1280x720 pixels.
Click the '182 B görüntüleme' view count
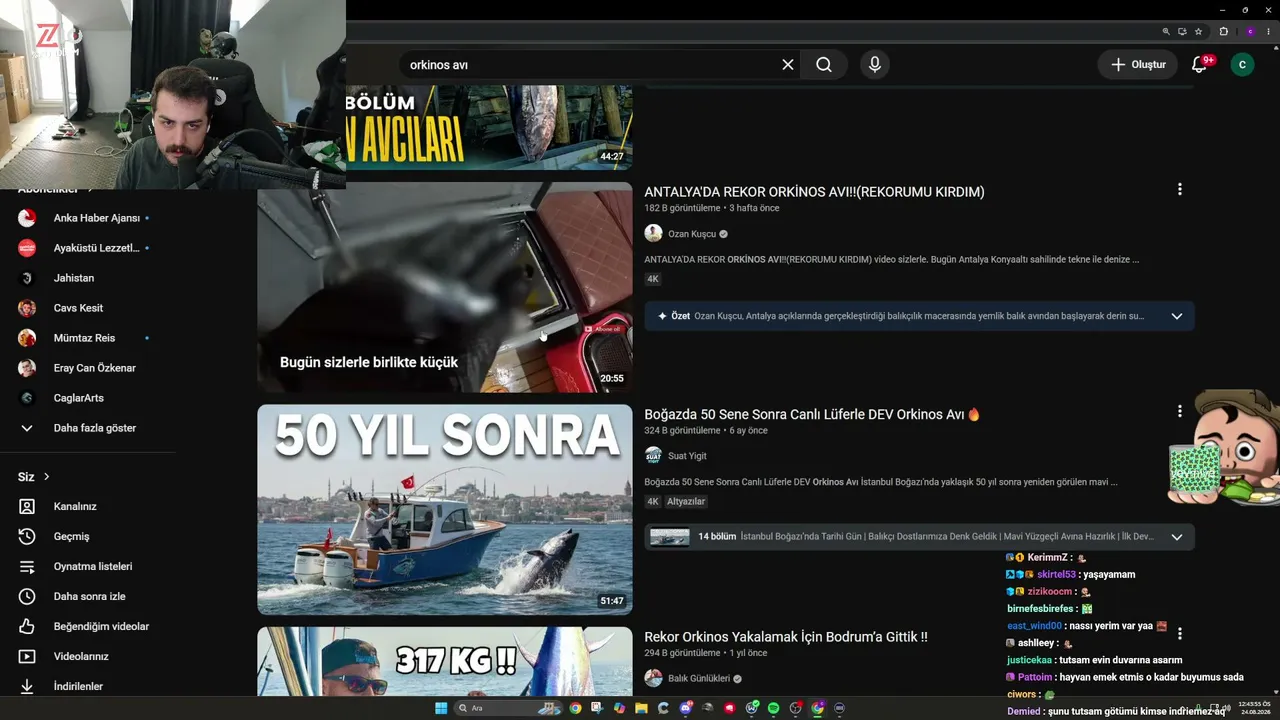coord(682,208)
